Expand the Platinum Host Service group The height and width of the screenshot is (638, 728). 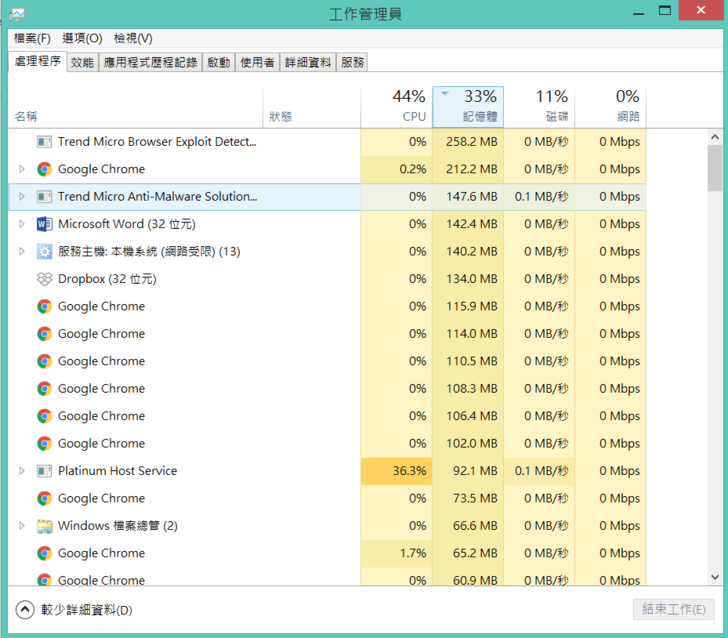tap(22, 471)
